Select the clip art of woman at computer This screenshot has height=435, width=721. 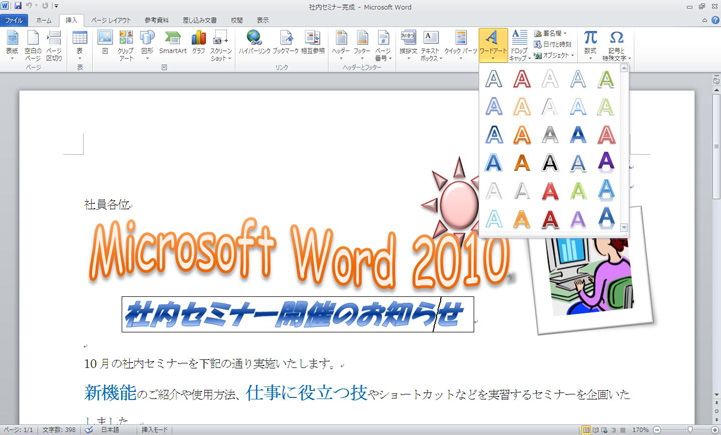(x=592, y=276)
